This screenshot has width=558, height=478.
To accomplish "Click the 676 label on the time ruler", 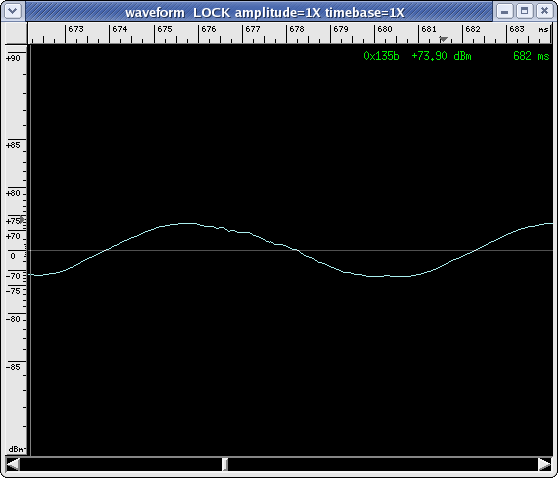I will coord(209,29).
